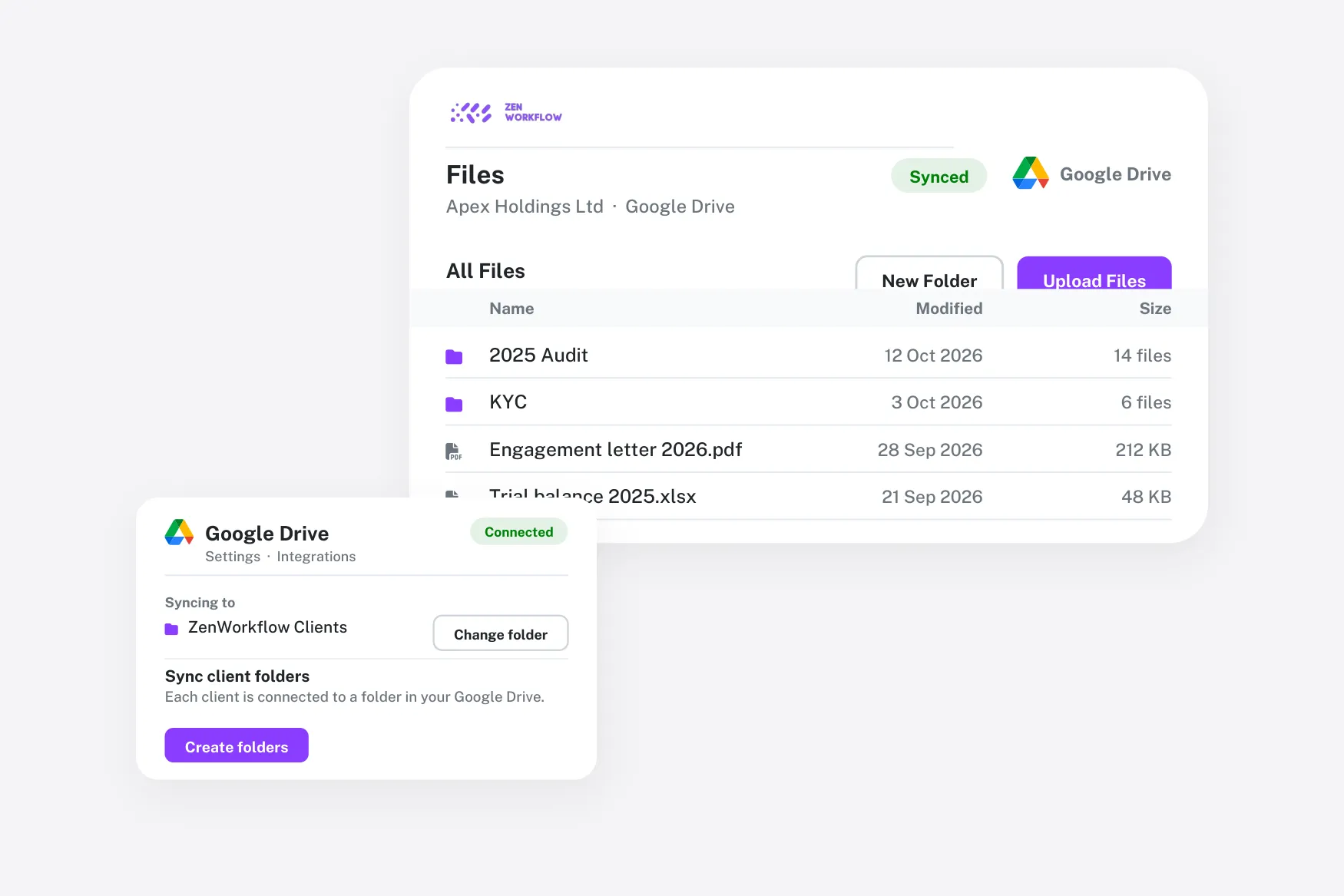This screenshot has width=1344, height=896.
Task: Click the Integrations breadcrumb text
Action: click(316, 557)
